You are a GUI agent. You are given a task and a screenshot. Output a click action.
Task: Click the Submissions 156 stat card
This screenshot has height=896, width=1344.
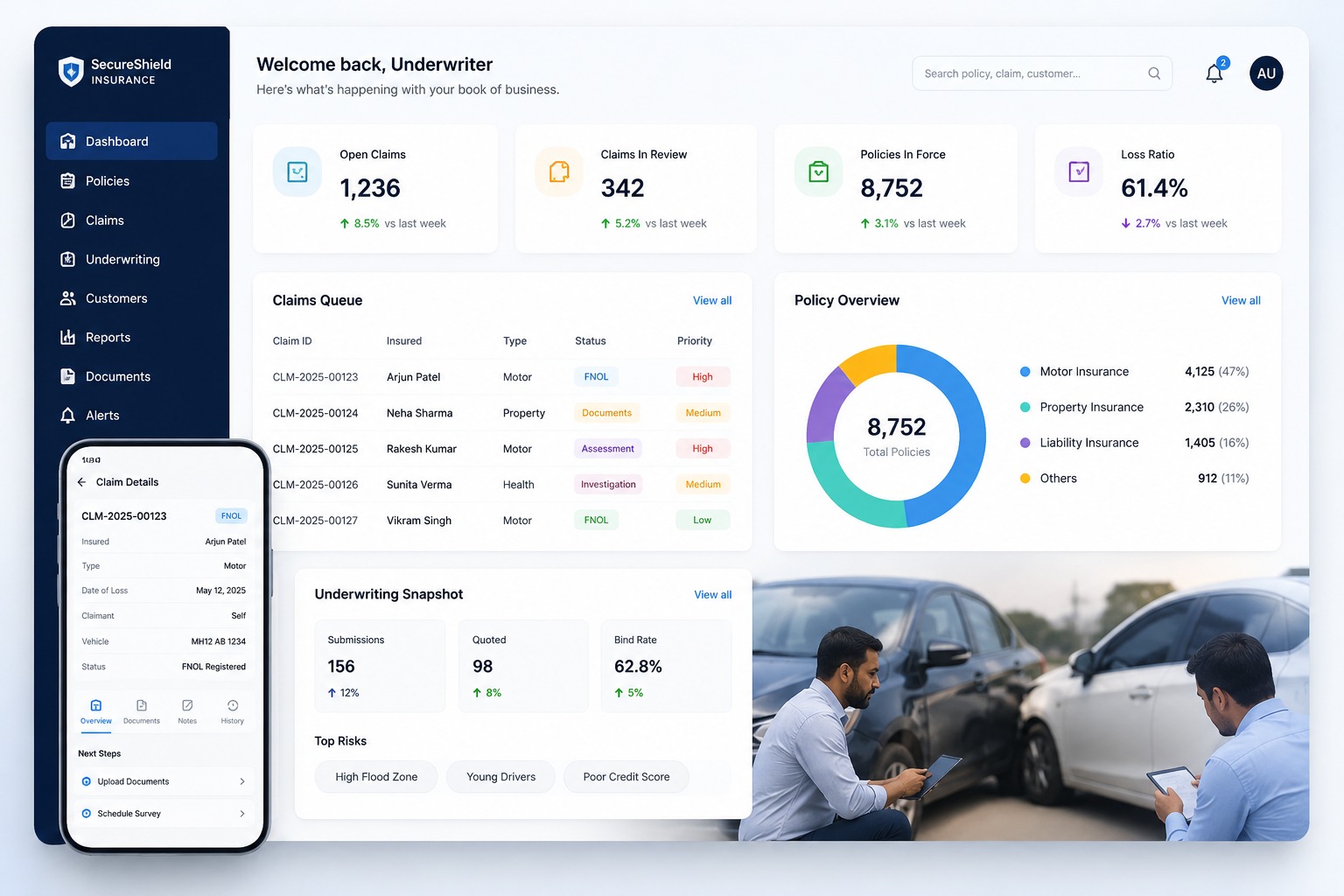point(380,666)
